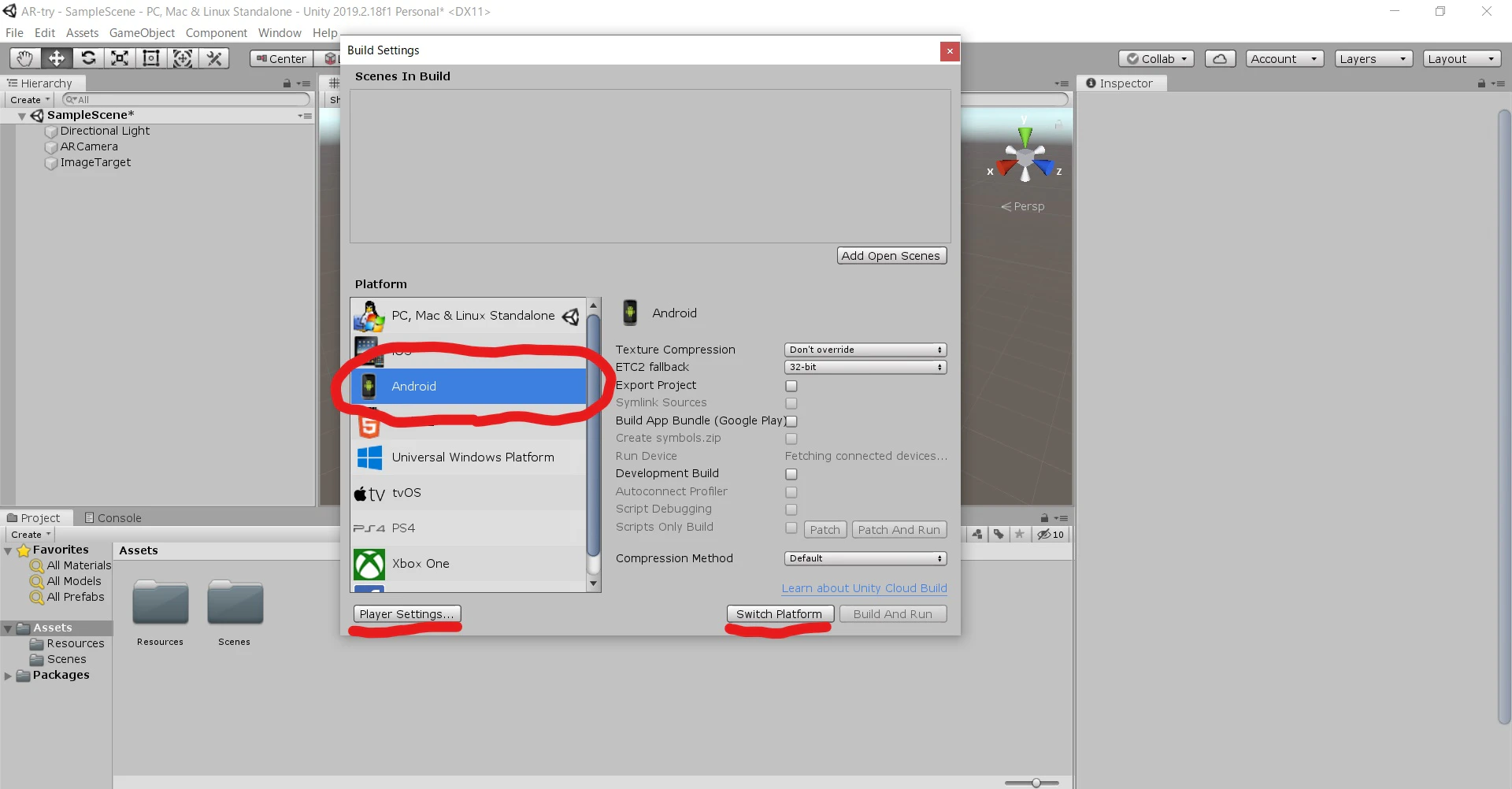Viewport: 1512px width, 789px height.
Task: Select the Move tool
Action: (57, 58)
